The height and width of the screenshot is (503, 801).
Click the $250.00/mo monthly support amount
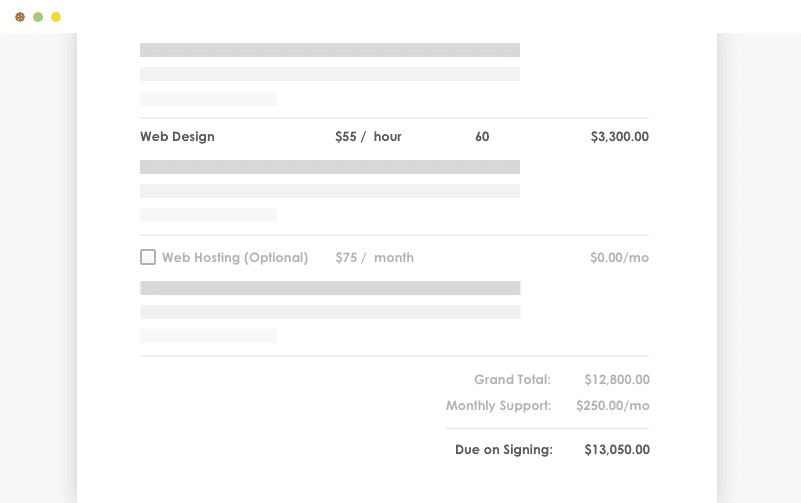click(x=613, y=406)
